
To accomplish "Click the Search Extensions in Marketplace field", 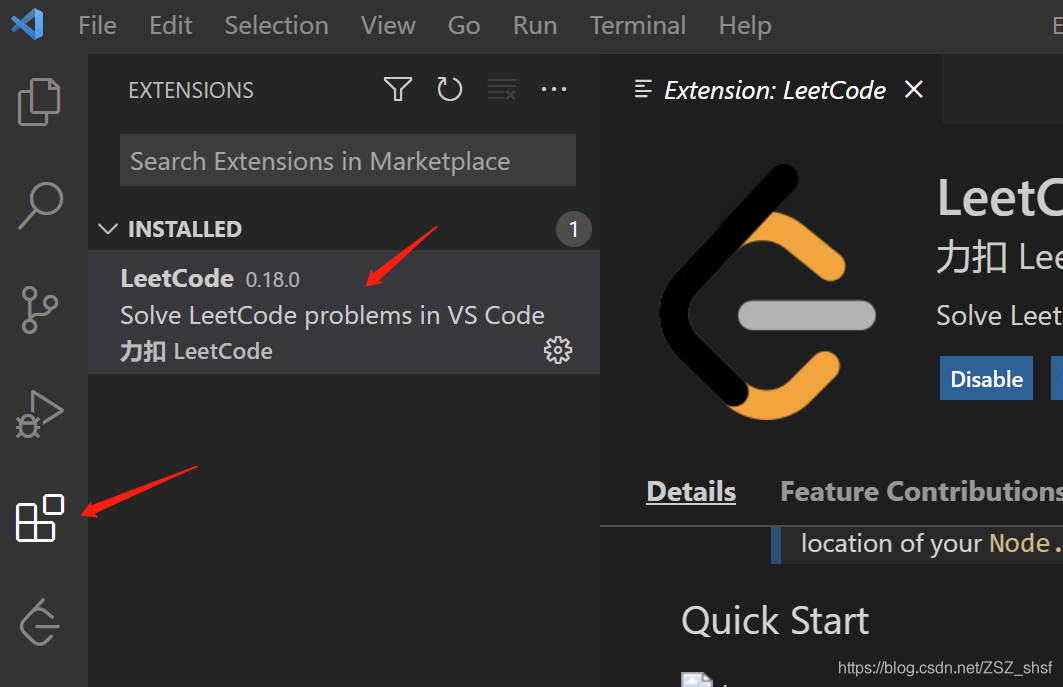I will pyautogui.click(x=348, y=160).
